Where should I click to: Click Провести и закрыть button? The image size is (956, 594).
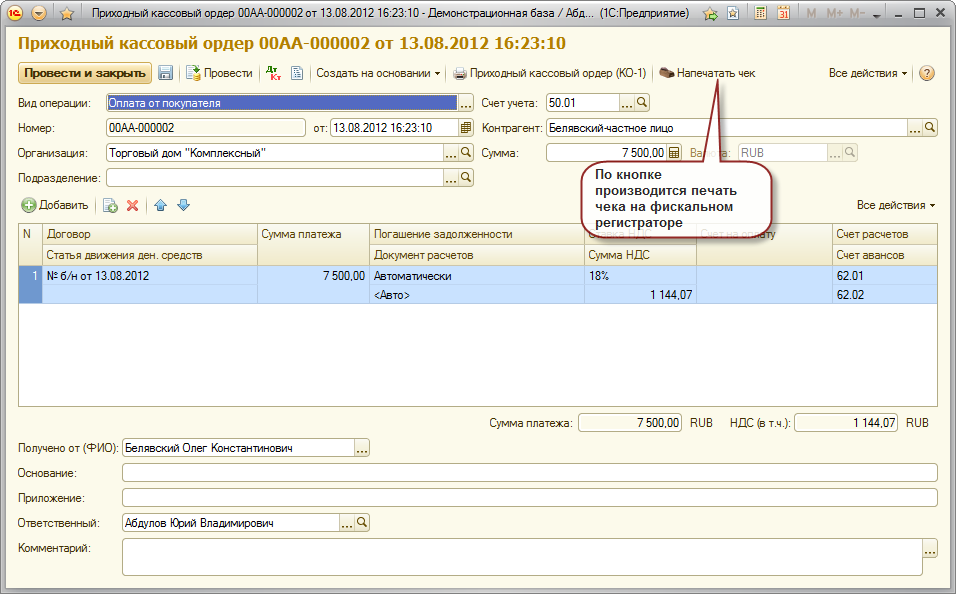coord(84,73)
